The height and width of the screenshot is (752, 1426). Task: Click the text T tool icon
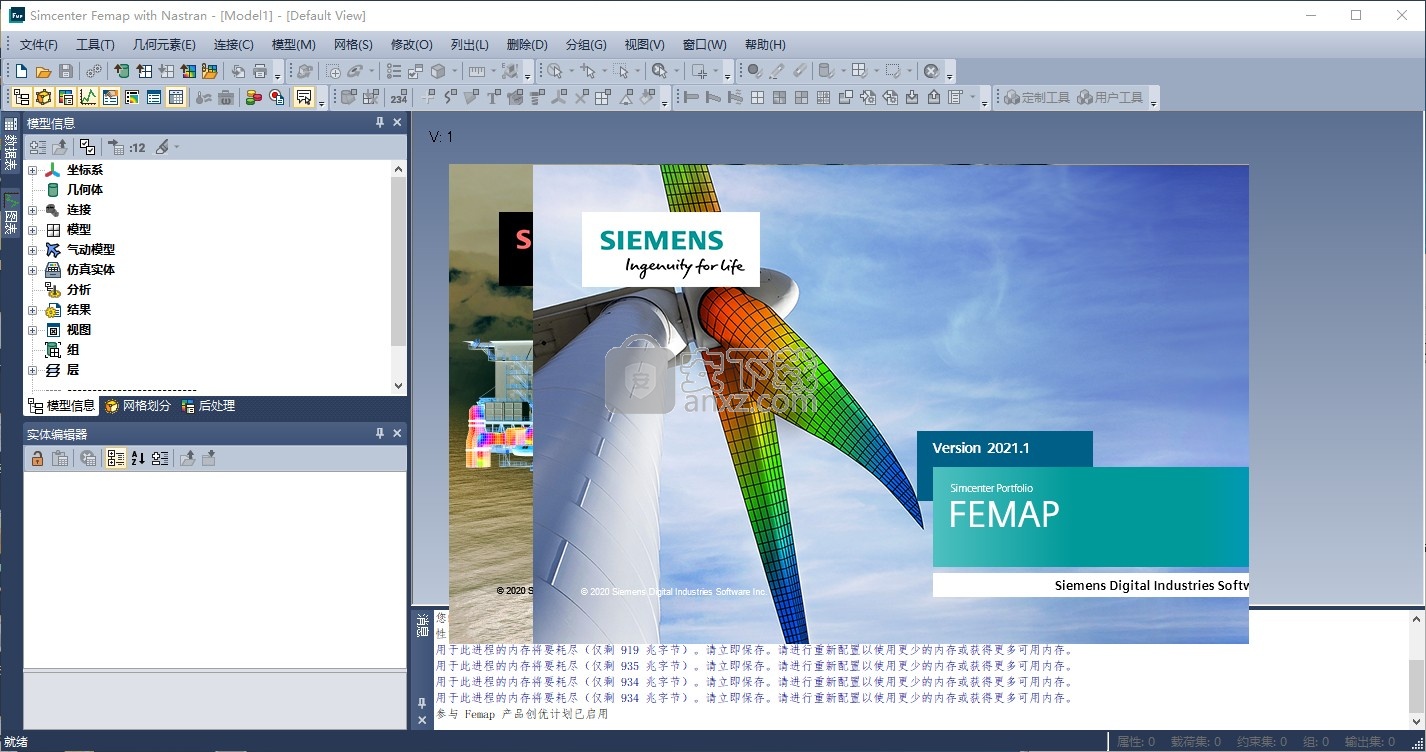click(x=493, y=97)
